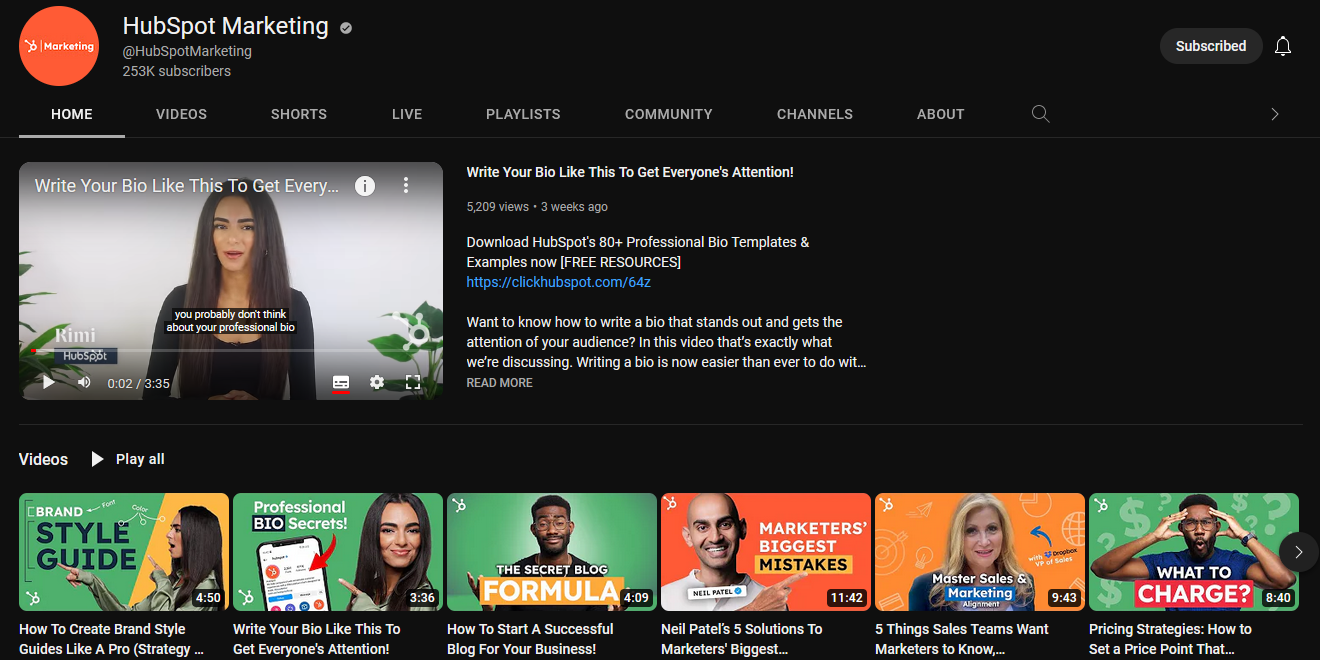
Task: Click 'How To Start A Successful Blog' title
Action: tap(530, 639)
